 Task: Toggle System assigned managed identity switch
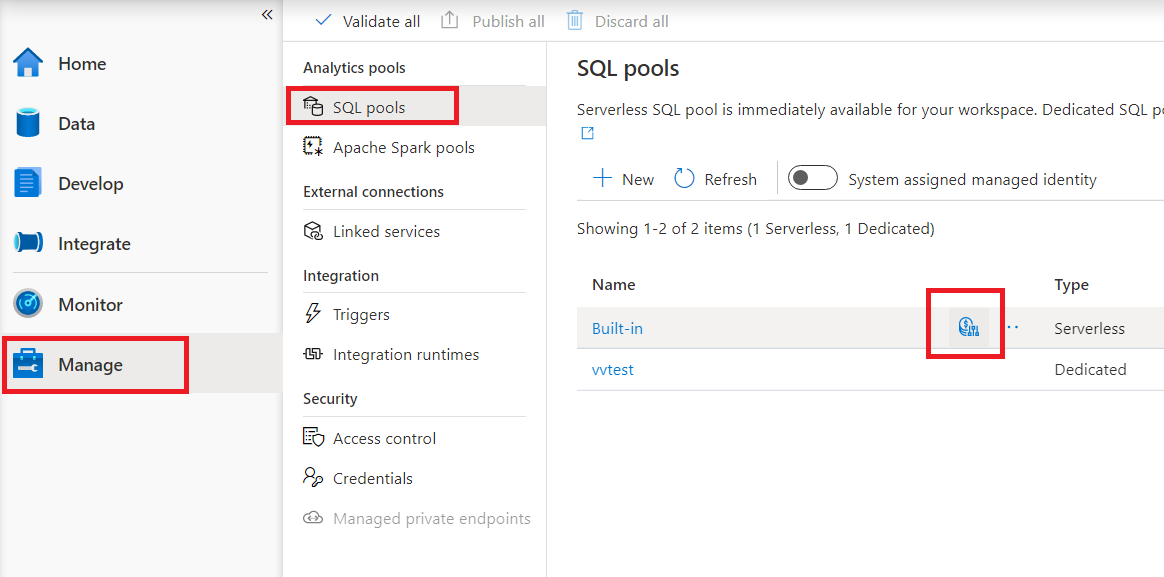[812, 177]
